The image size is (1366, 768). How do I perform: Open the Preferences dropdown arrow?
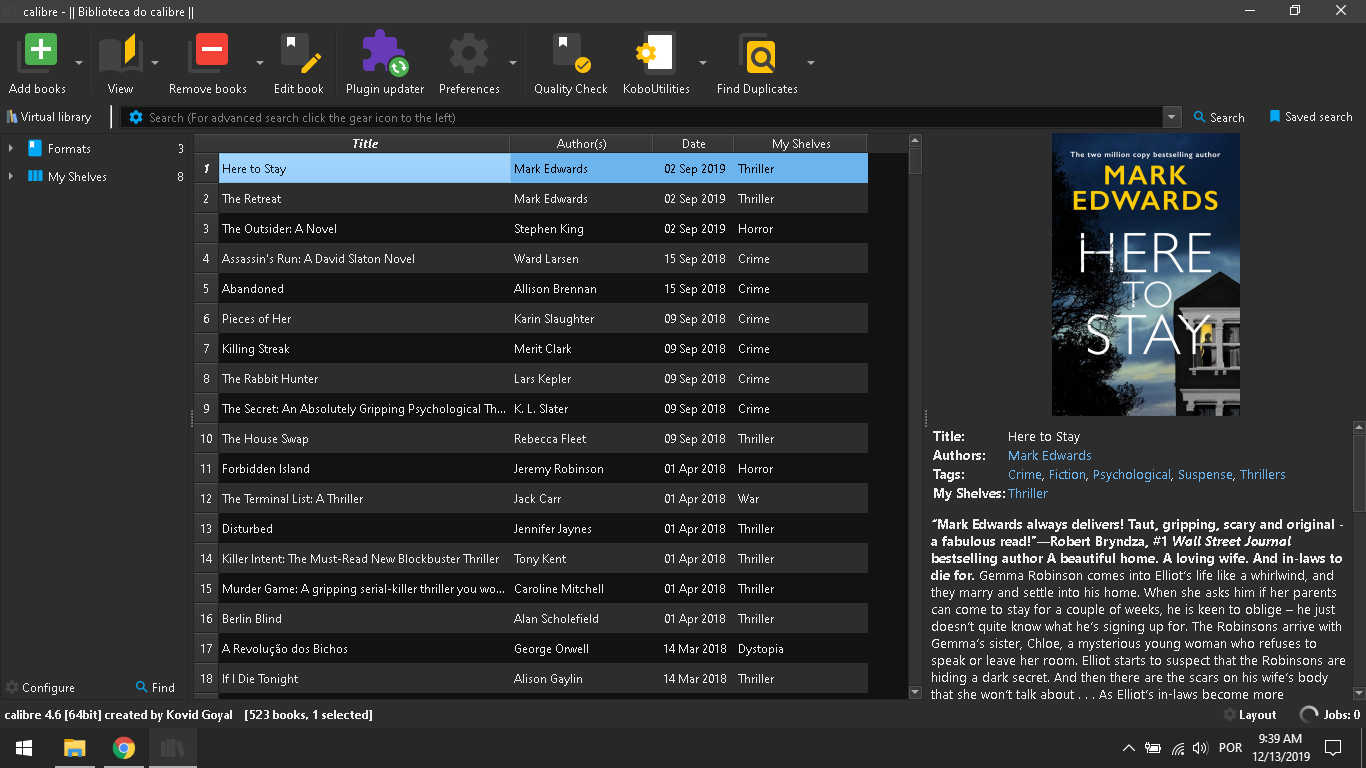[513, 62]
